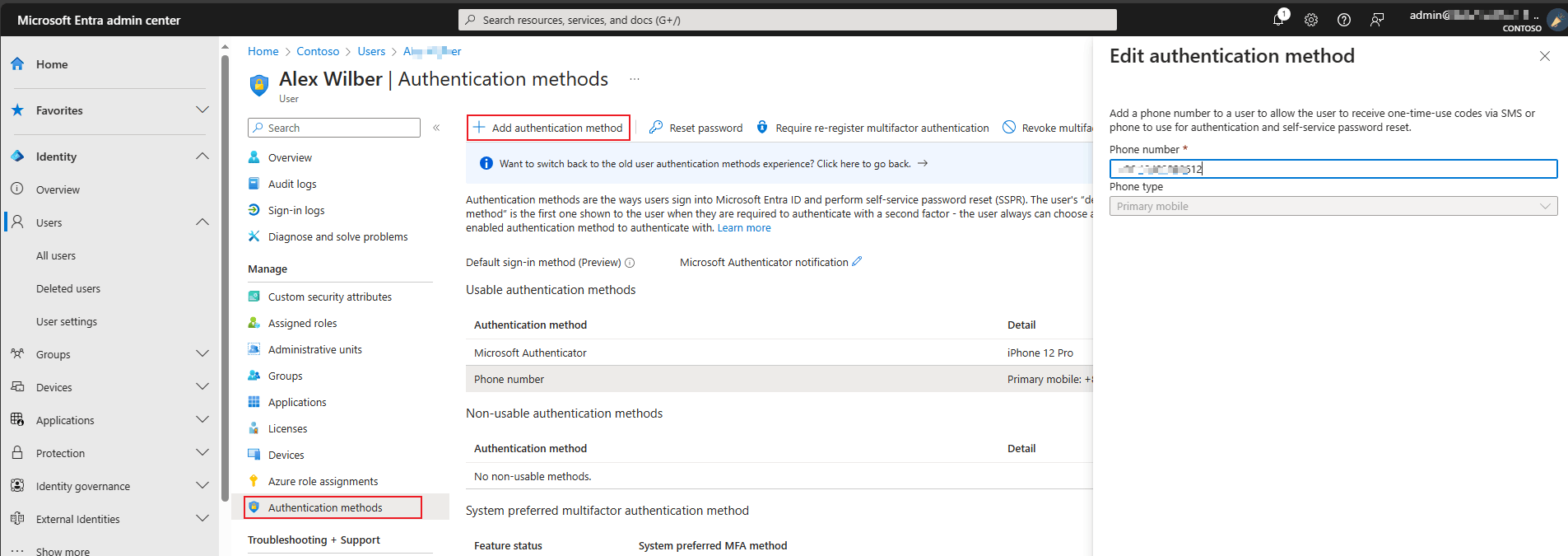Collapse the Identity section chevron

202,156
